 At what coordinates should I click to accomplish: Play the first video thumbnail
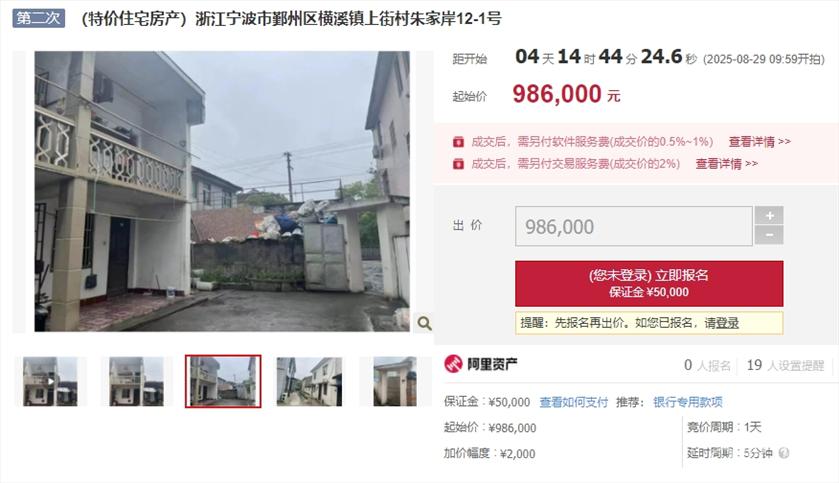point(50,382)
